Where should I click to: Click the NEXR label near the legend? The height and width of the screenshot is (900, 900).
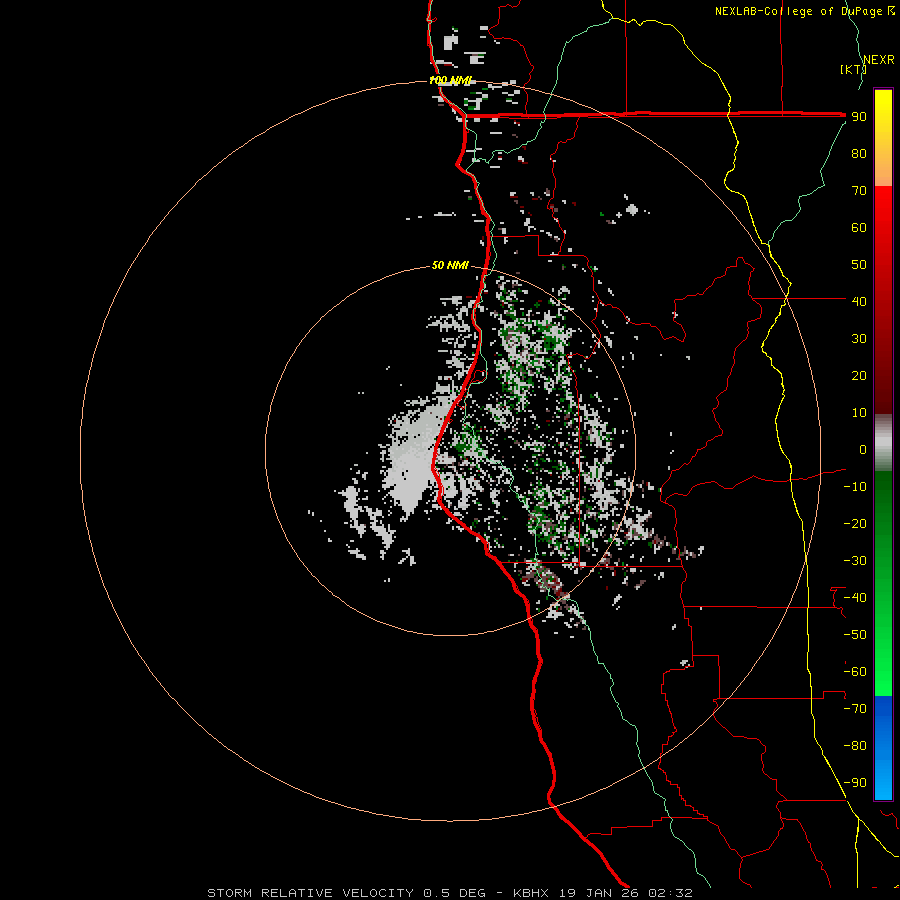[x=879, y=60]
